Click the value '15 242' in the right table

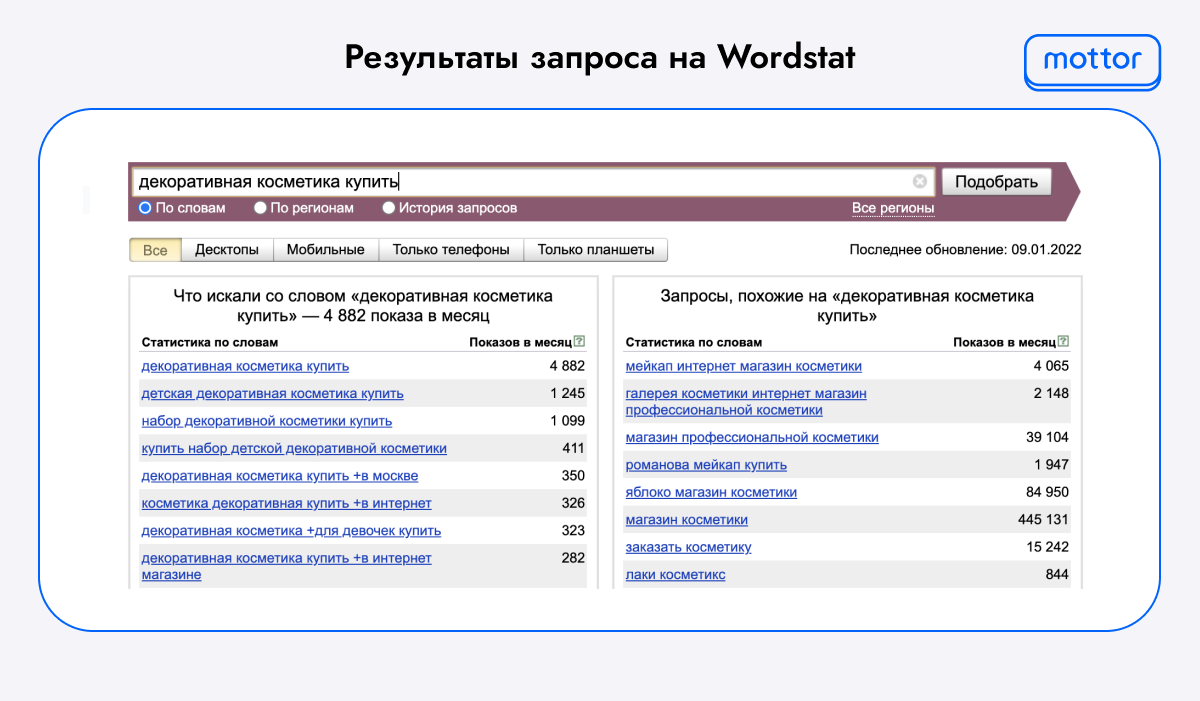[1047, 547]
